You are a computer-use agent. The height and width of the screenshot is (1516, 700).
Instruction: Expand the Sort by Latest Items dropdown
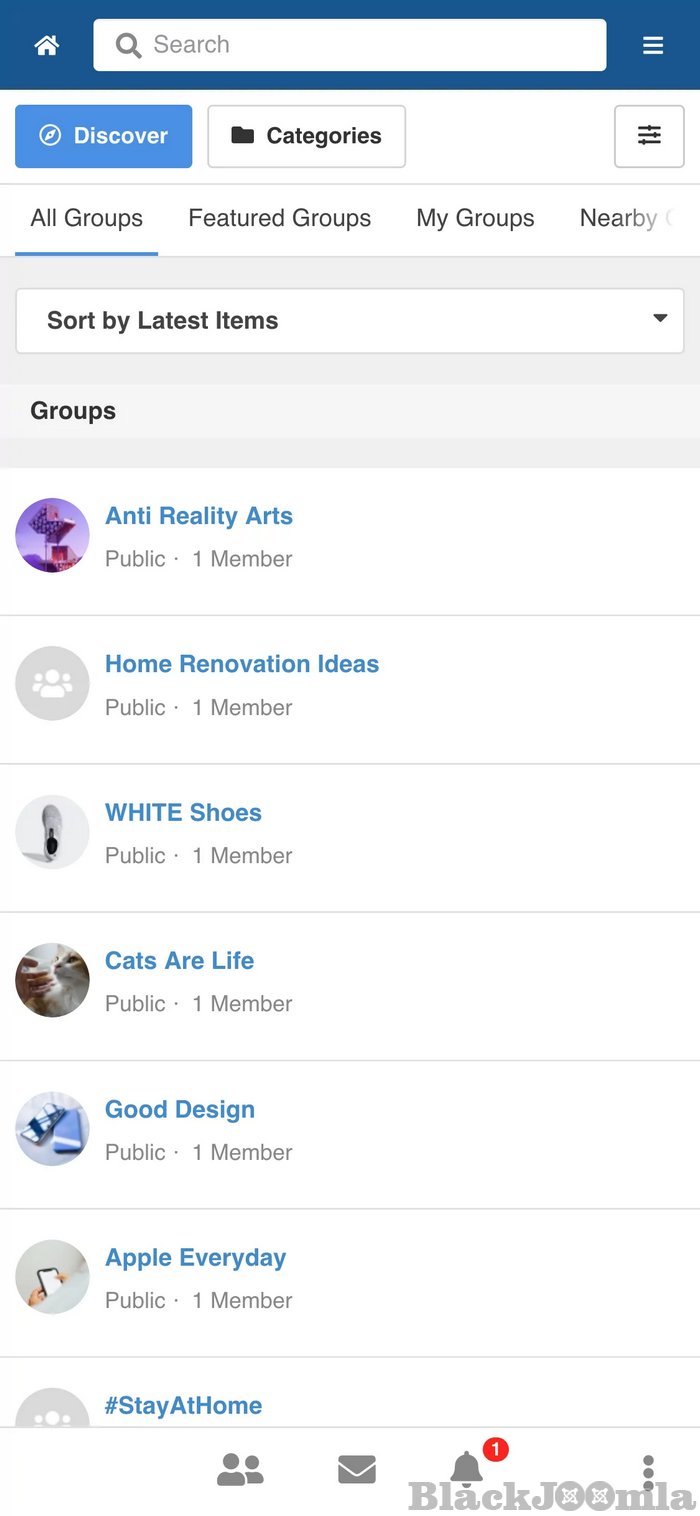[350, 321]
